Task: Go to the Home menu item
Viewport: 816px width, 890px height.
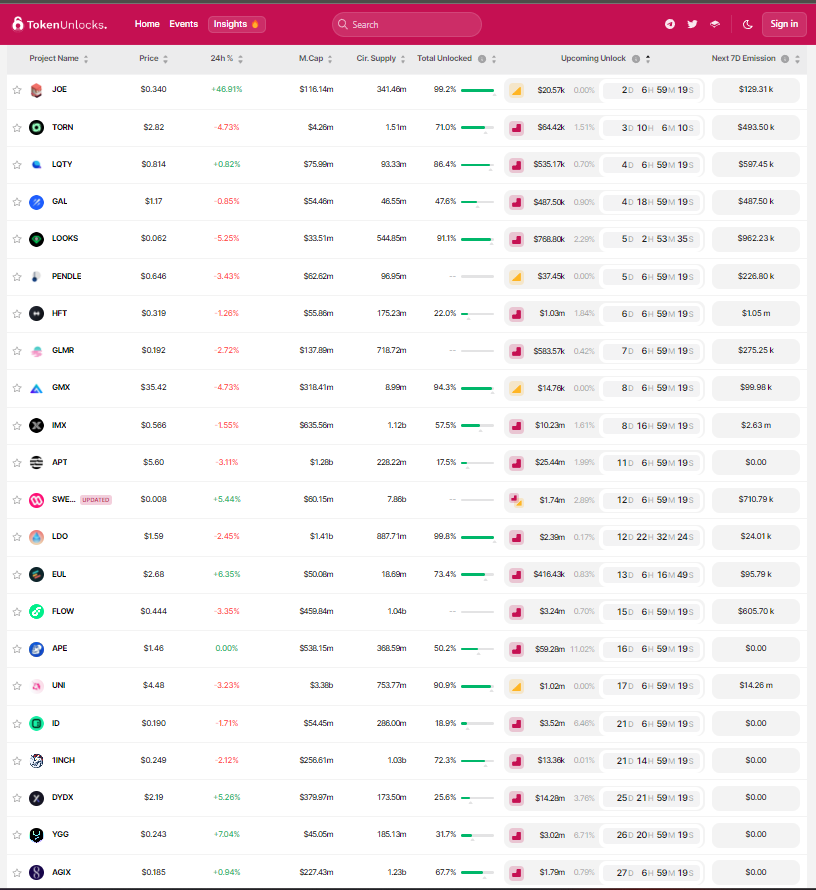Action: (147, 24)
